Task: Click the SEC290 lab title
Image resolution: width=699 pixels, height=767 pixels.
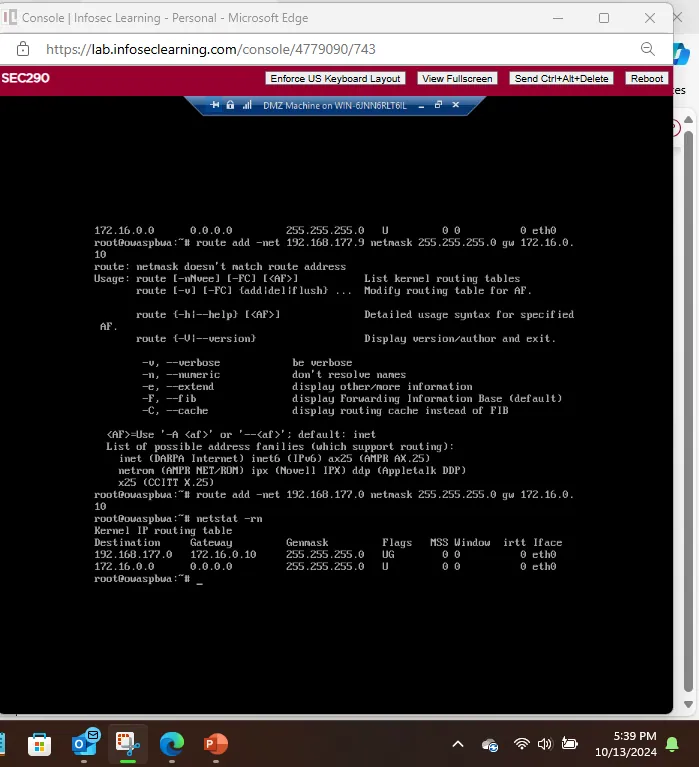Action: pyautogui.click(x=25, y=78)
